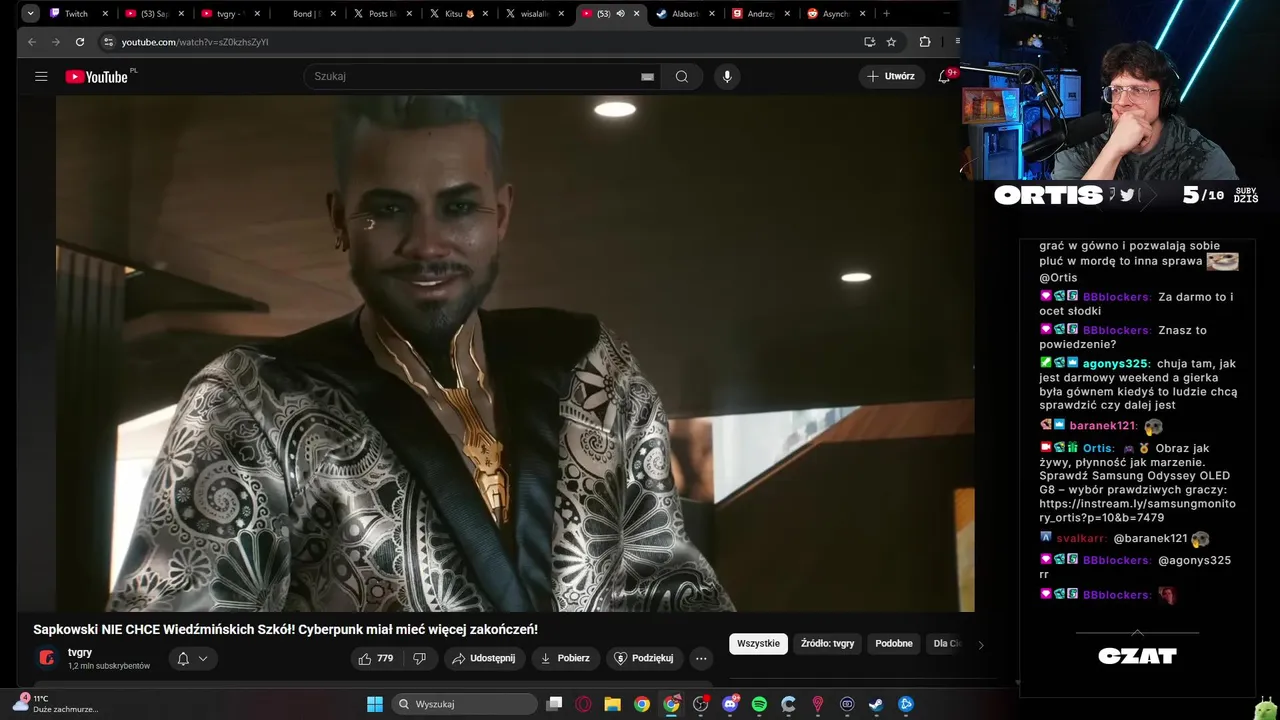Open Opera from the taskbar
Viewport: 1280px width, 720px height.
click(x=583, y=704)
